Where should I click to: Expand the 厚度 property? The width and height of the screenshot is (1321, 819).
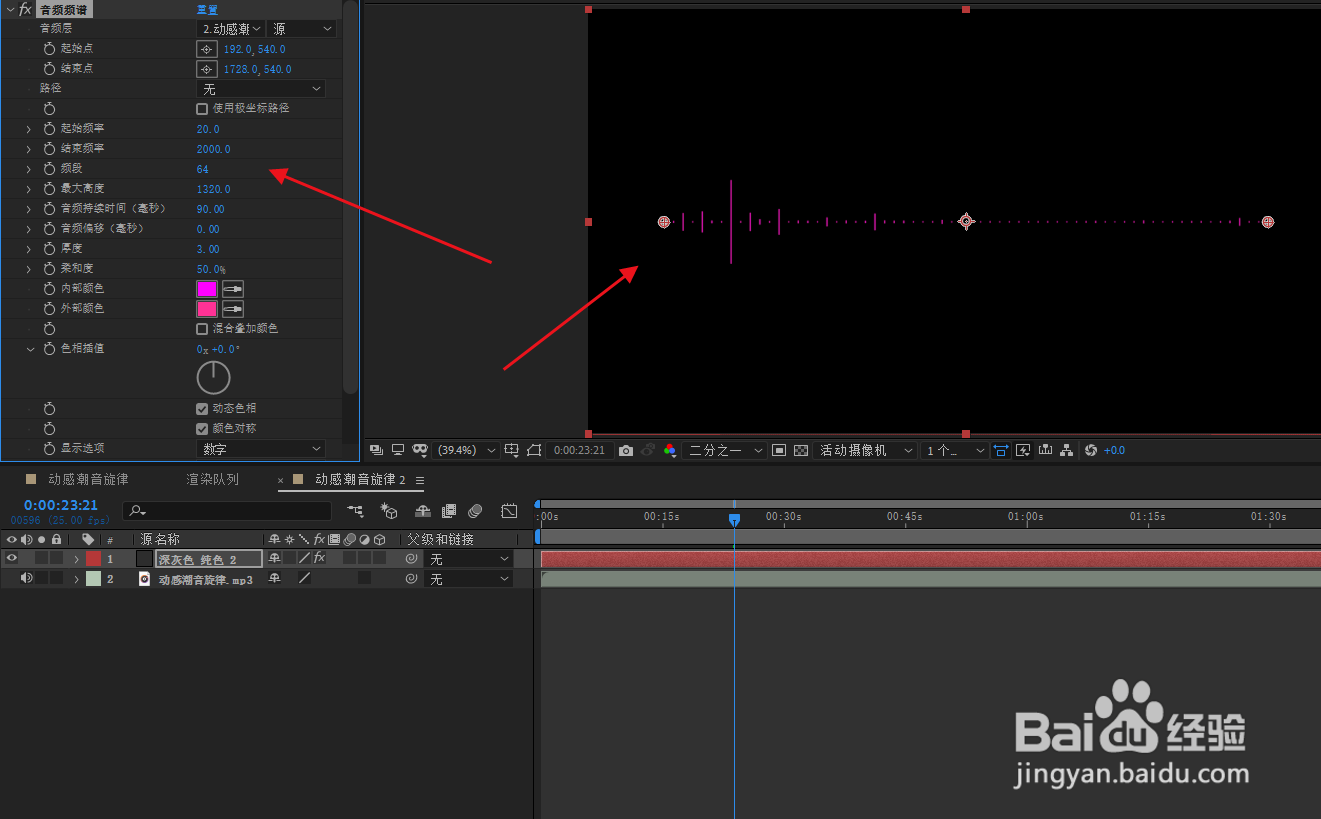[29, 249]
